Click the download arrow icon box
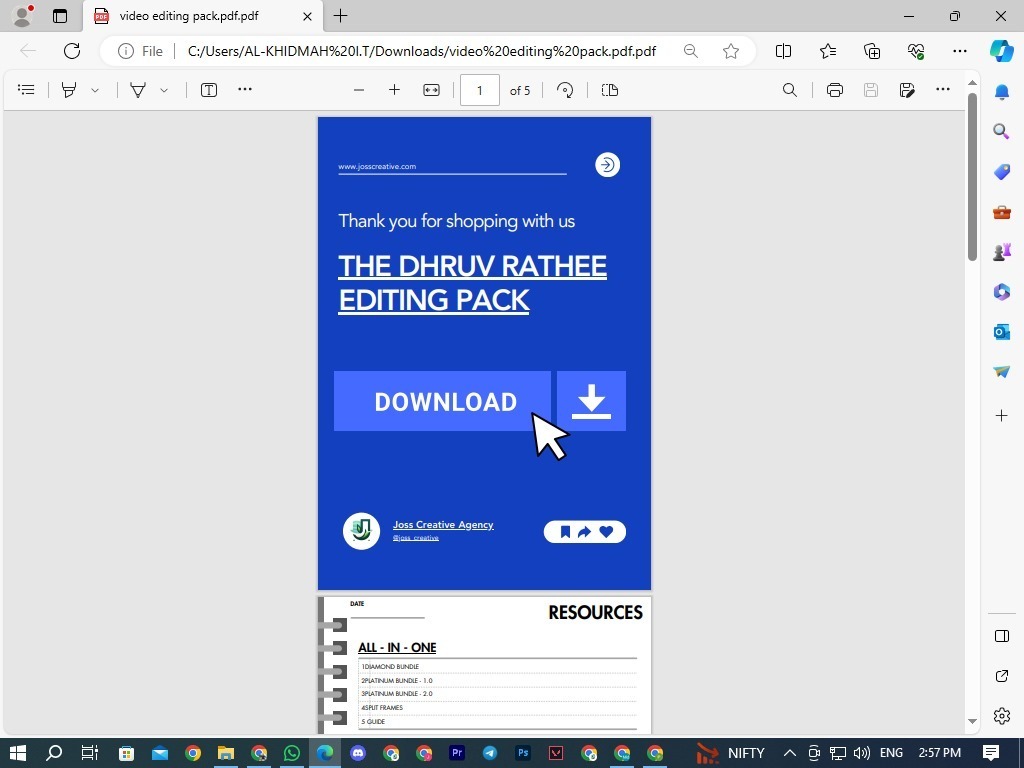The width and height of the screenshot is (1024, 768). click(x=592, y=401)
